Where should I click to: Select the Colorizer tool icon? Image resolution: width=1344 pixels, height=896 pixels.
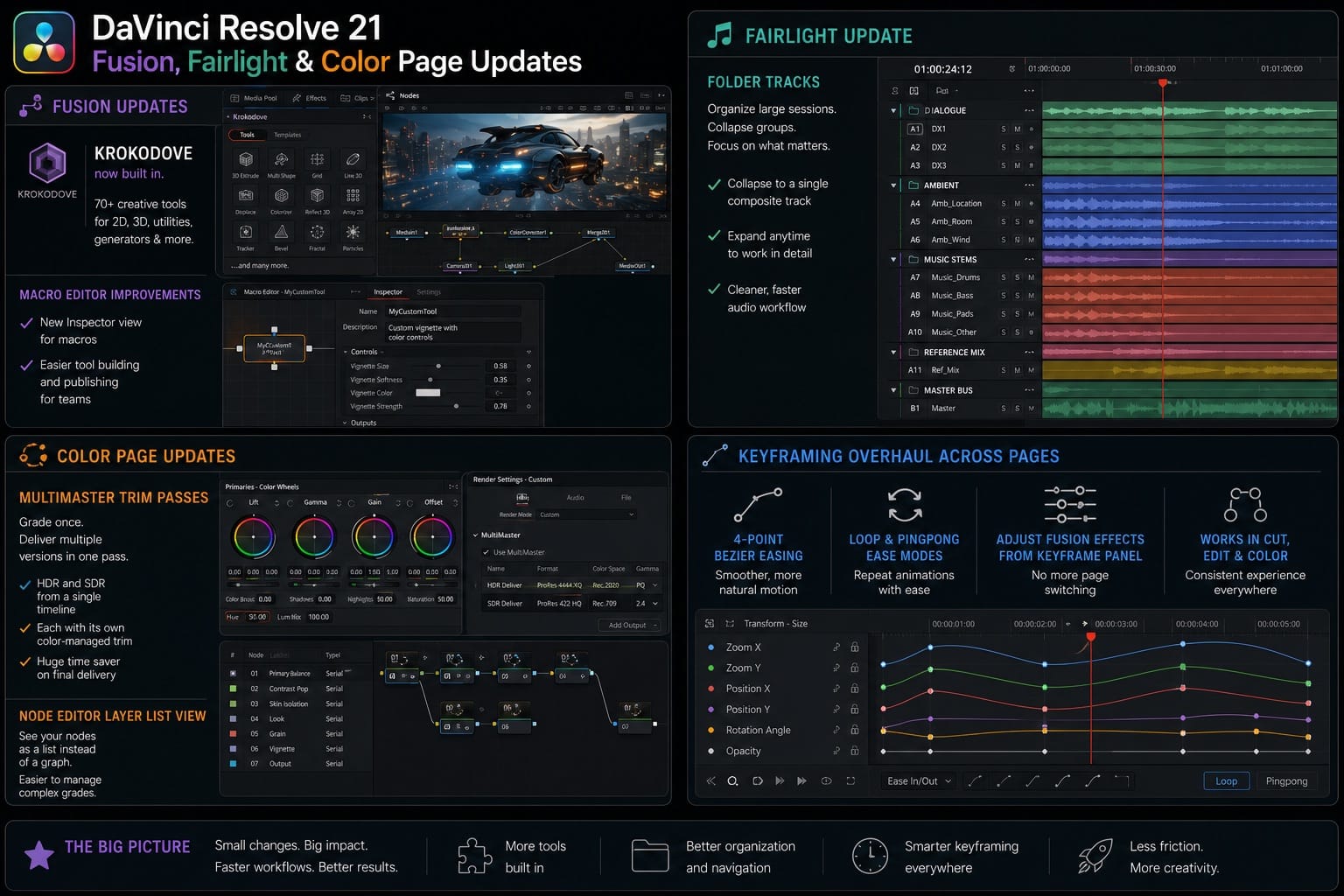pyautogui.click(x=281, y=195)
